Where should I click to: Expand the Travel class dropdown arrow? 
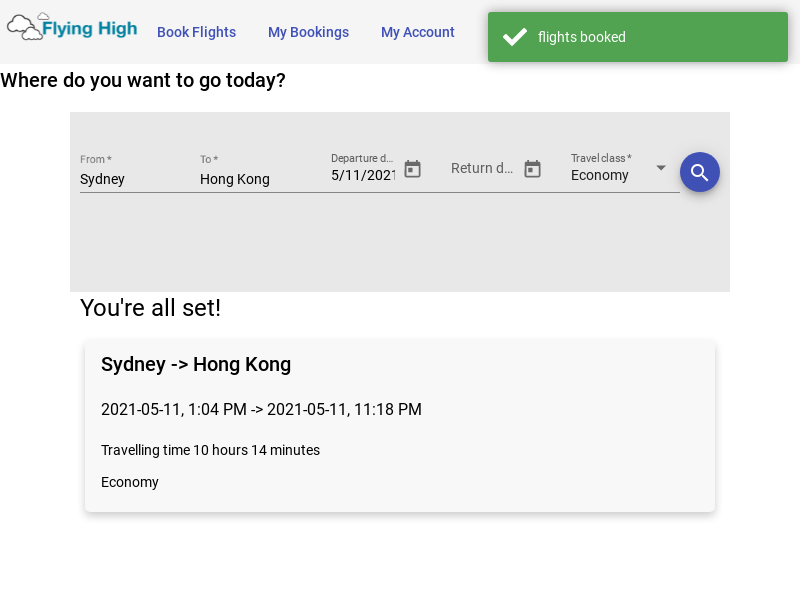[660, 168]
